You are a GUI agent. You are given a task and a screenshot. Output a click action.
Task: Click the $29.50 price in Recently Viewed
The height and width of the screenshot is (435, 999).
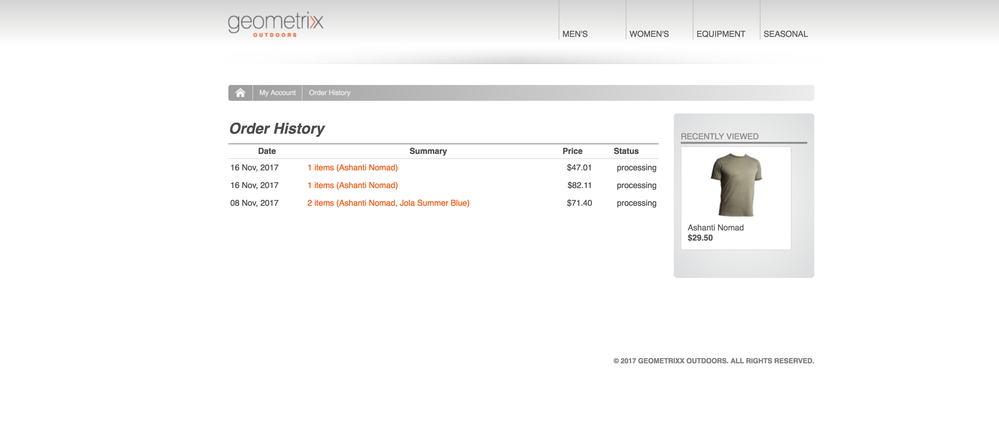point(700,239)
